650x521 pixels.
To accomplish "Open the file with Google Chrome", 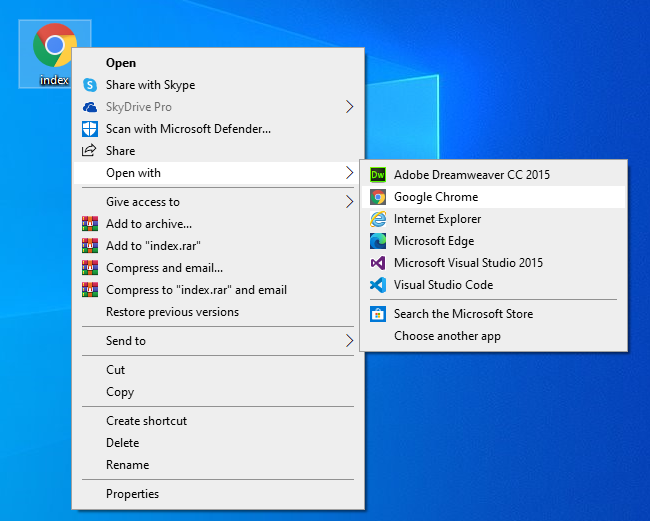I will click(493, 197).
